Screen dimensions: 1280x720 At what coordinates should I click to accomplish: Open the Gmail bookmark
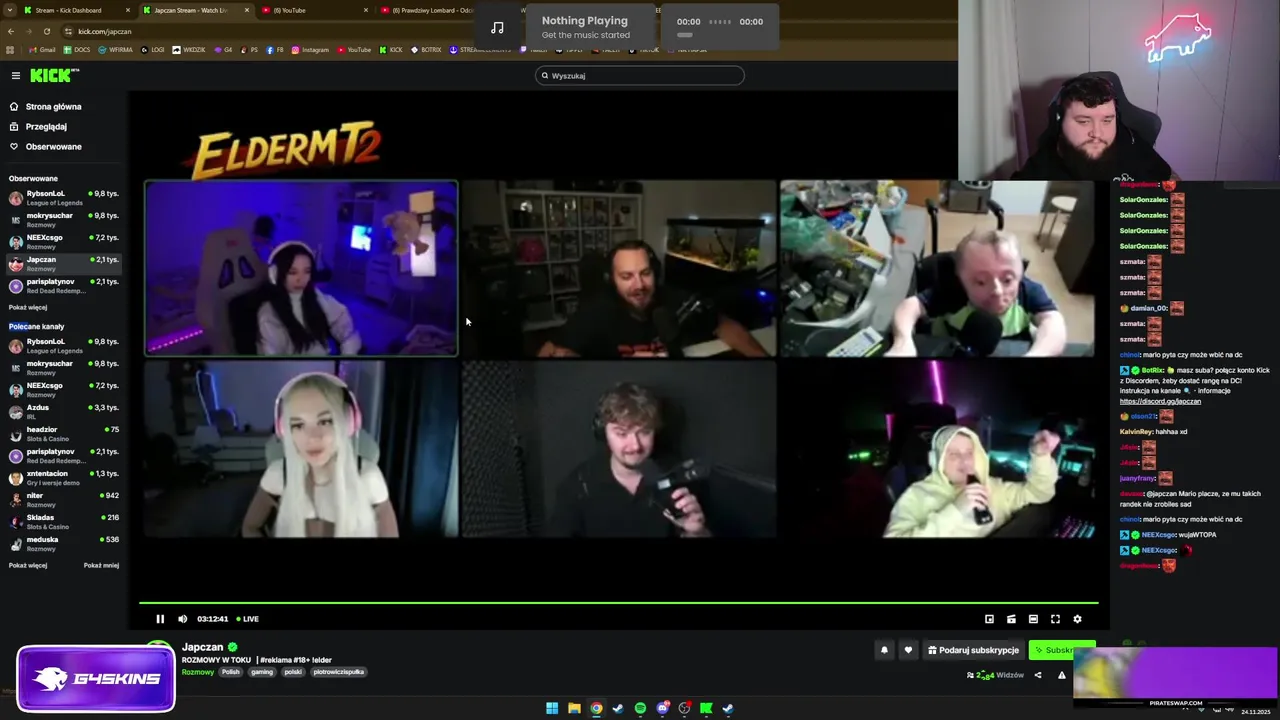(42, 50)
